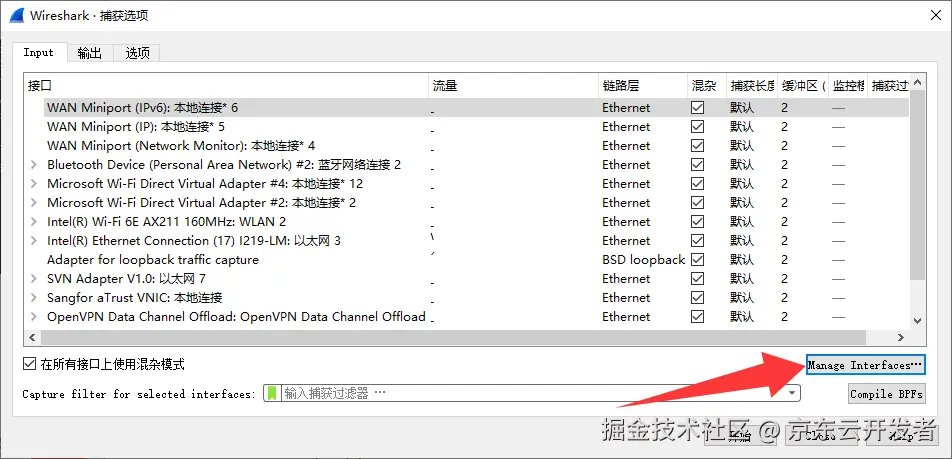Click Ethernet cell in SVN Adapter row
Viewport: 952px width, 459px height.
626,279
